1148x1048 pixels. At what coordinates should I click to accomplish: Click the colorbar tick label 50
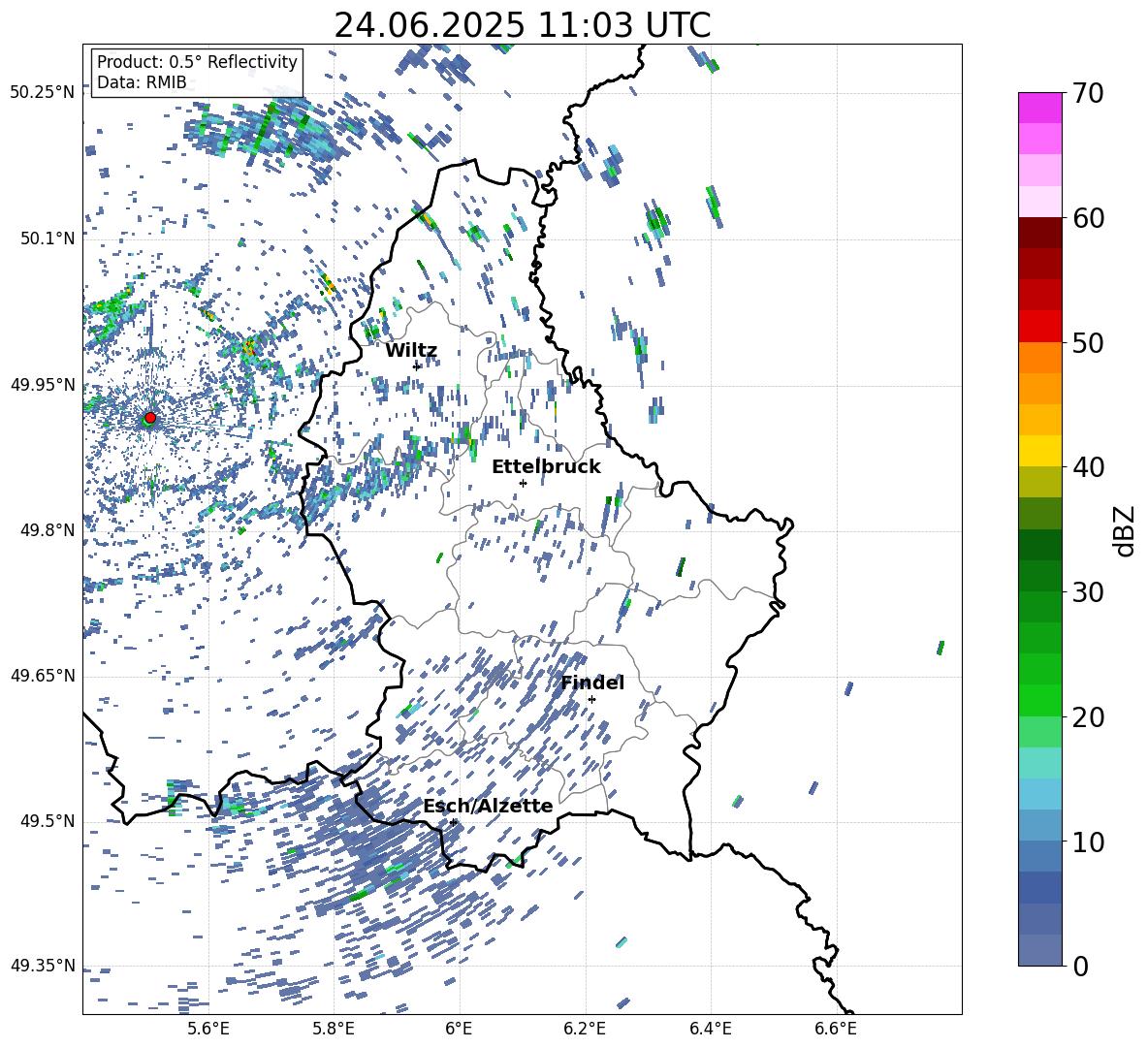[x=1088, y=342]
